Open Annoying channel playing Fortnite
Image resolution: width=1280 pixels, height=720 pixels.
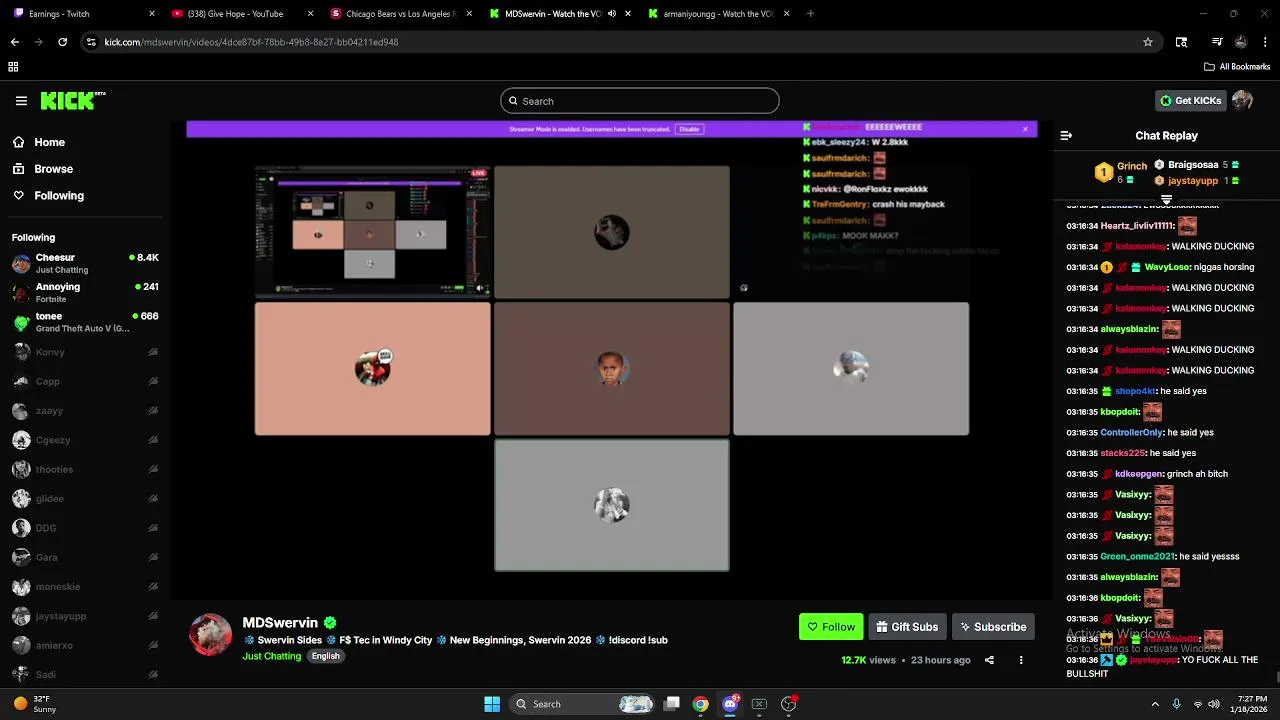click(x=85, y=292)
